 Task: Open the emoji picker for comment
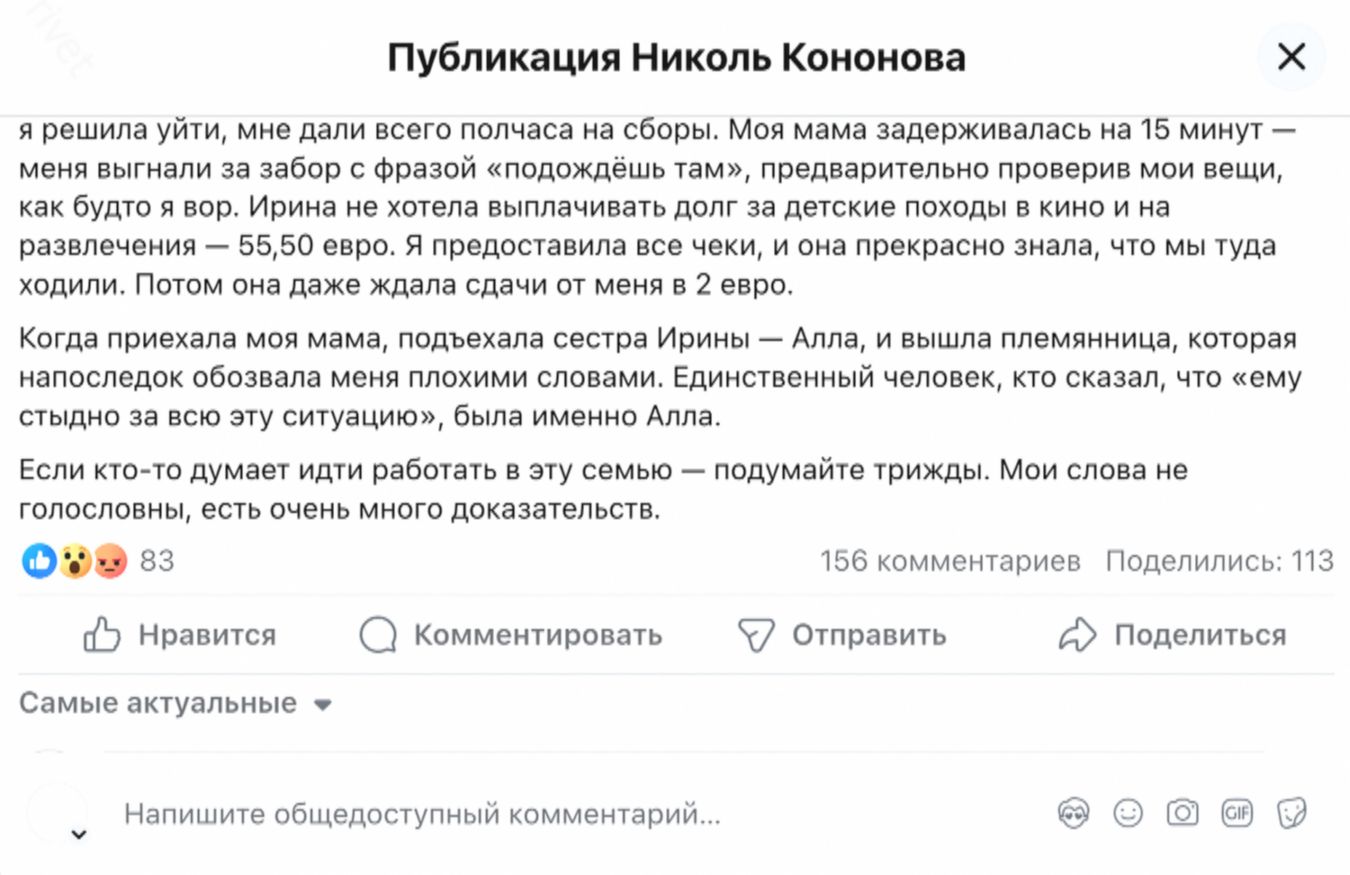(x=1128, y=813)
